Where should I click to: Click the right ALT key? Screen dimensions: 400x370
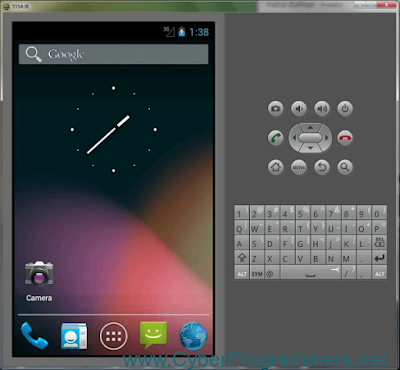[380, 272]
